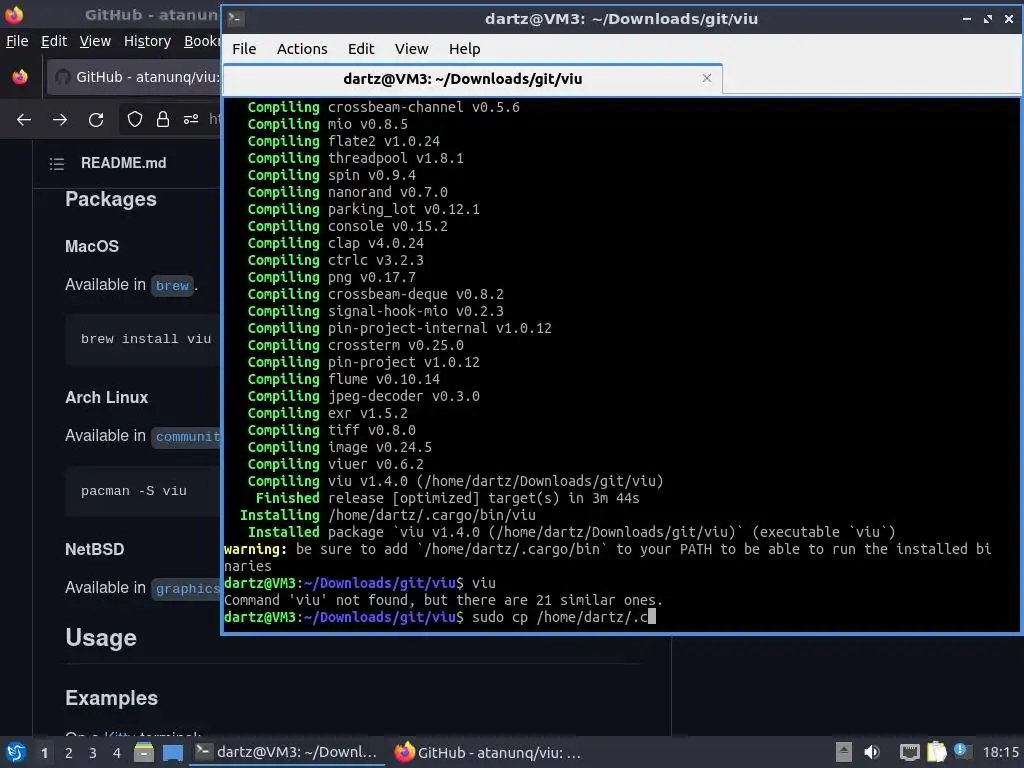Viewport: 1024px width, 768px height.
Task: Switch to workspace 3
Action: (93, 753)
